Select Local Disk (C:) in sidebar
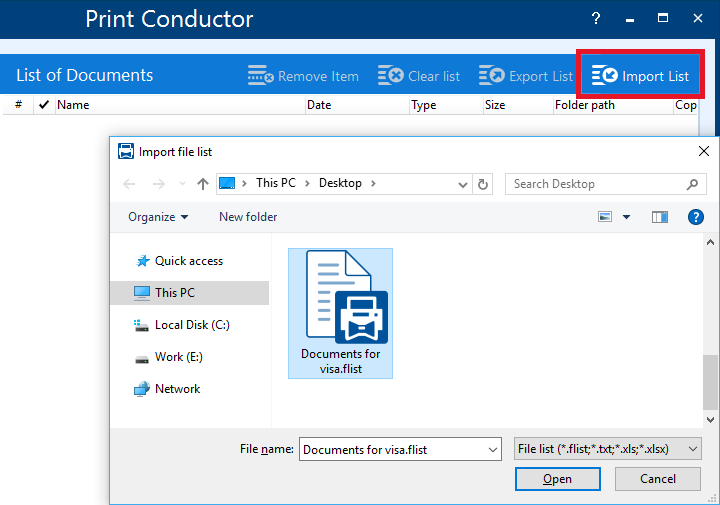The width and height of the screenshot is (720, 505). click(192, 325)
